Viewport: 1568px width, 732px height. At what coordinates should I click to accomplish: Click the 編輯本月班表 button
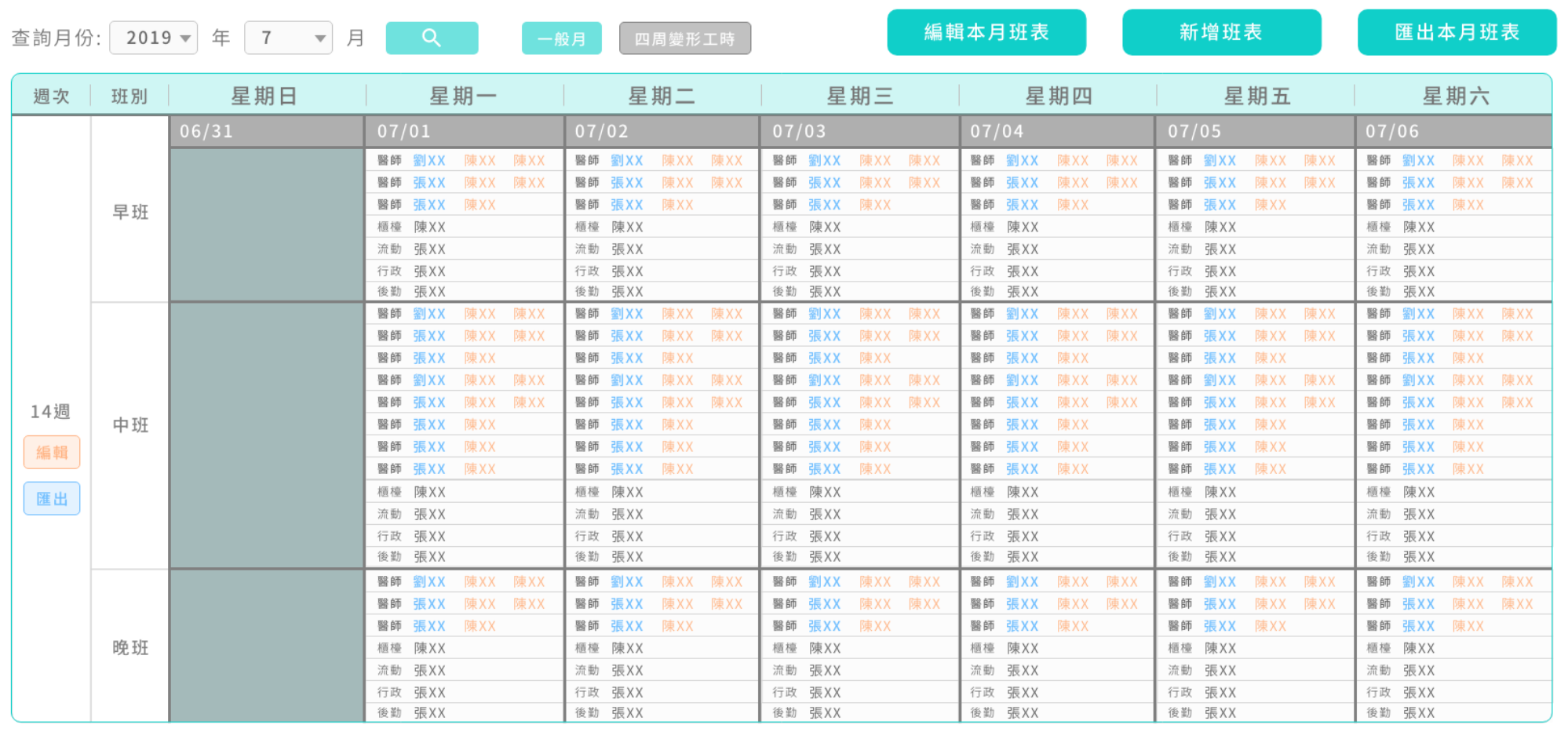tap(986, 32)
